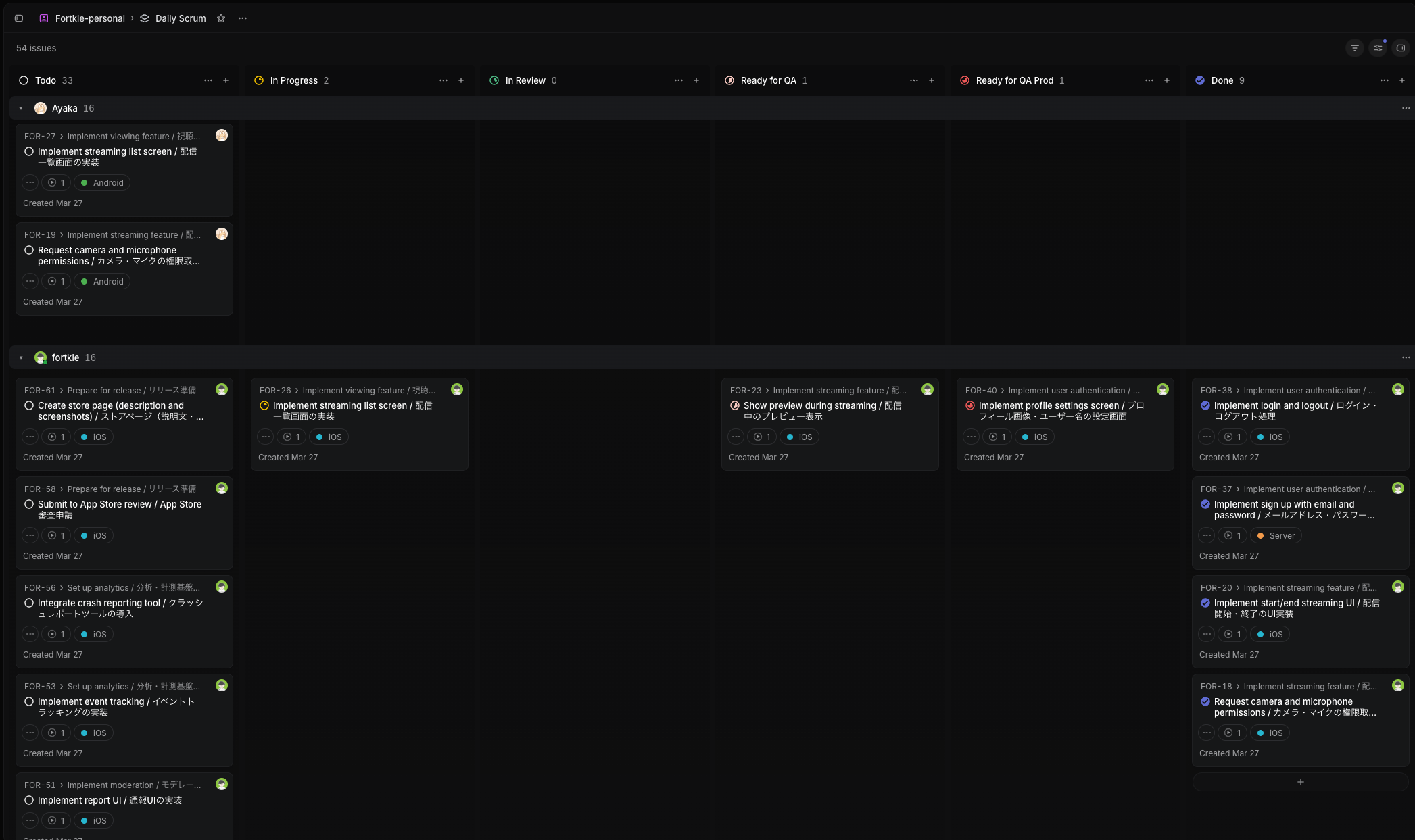Viewport: 1415px width, 840px height.
Task: Open In Progress column options menu
Action: click(x=443, y=80)
